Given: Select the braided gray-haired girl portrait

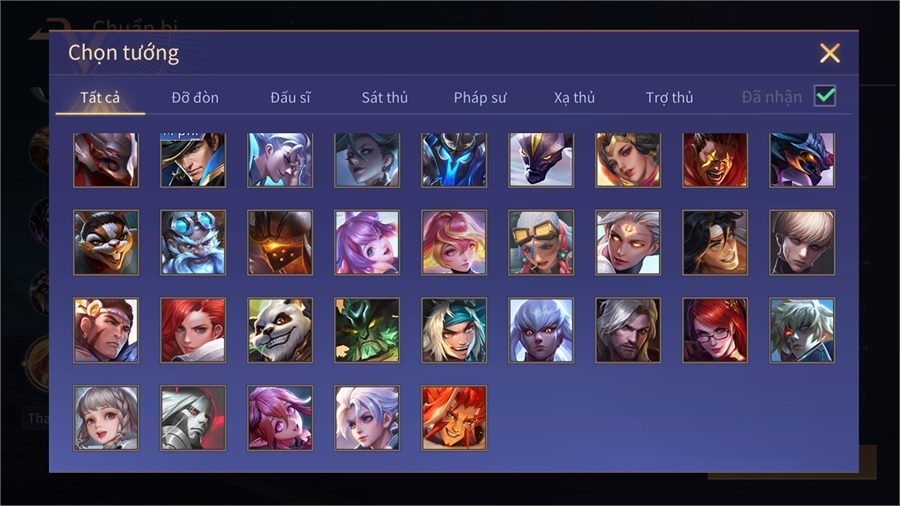Looking at the screenshot, I should [x=106, y=418].
